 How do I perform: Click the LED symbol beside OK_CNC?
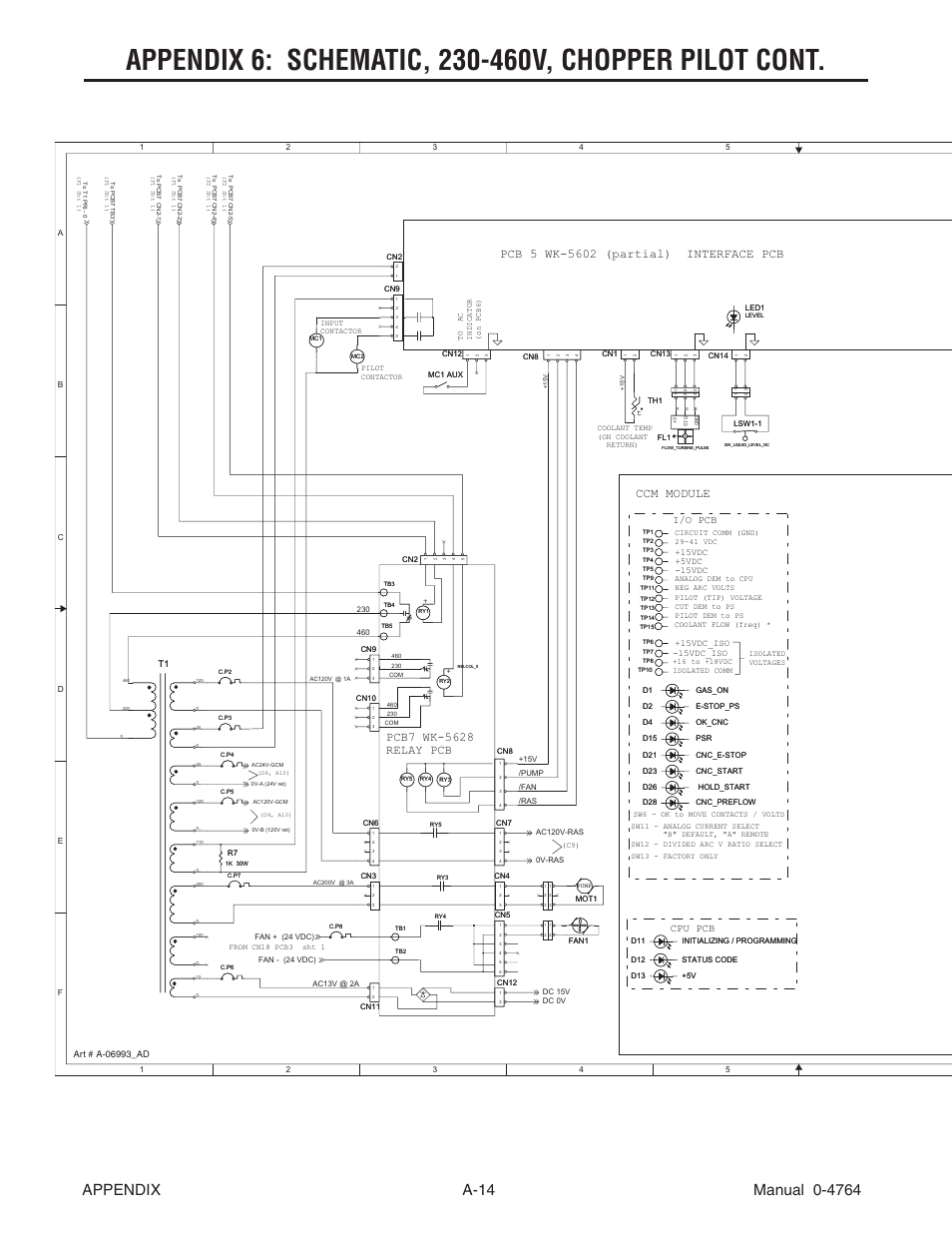tap(673, 722)
